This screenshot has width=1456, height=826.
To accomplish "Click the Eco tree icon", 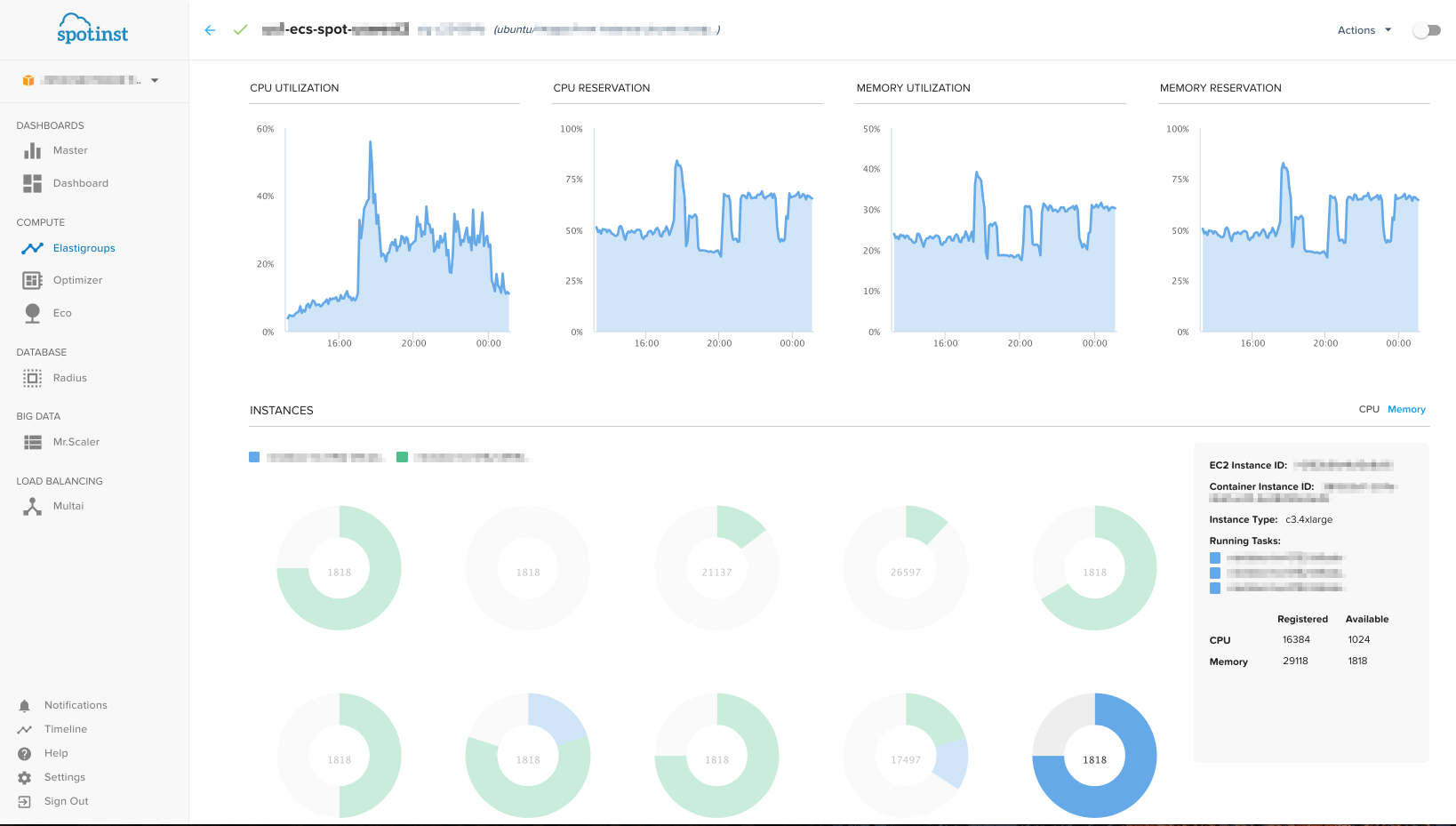I will click(x=33, y=313).
